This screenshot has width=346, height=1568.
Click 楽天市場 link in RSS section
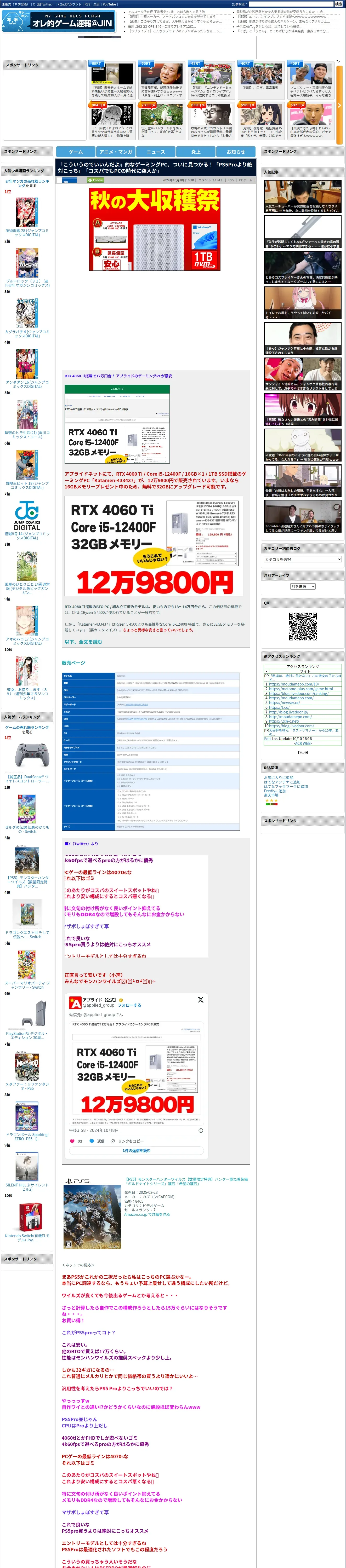(x=271, y=795)
